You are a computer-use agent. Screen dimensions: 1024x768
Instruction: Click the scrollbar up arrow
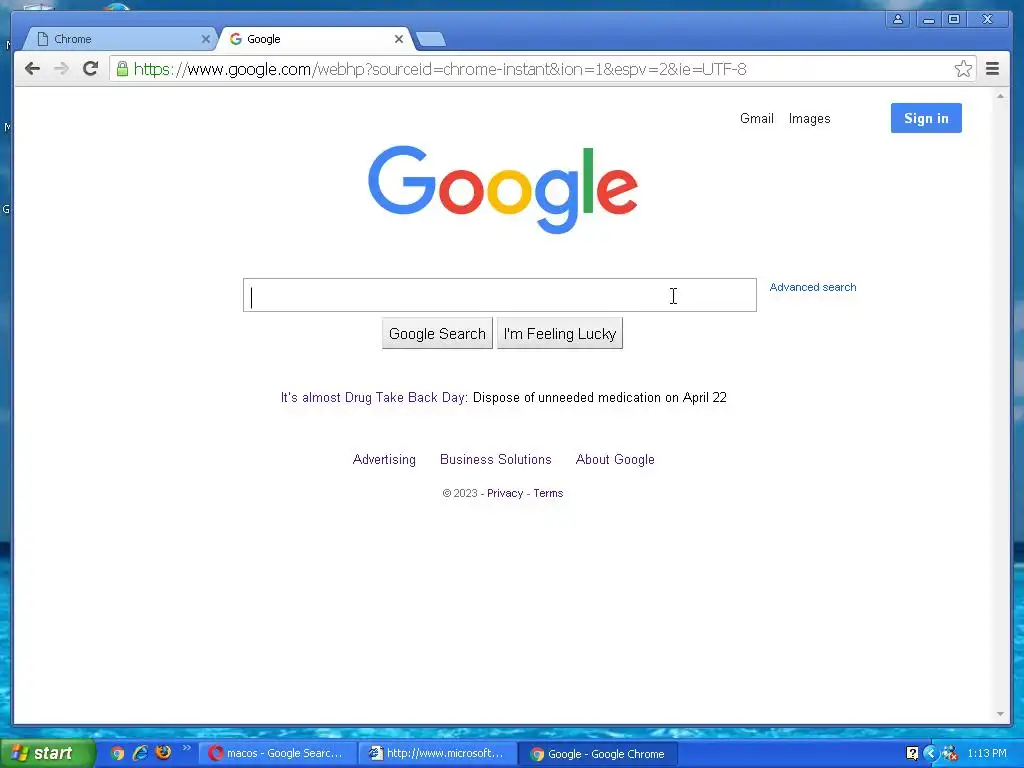[x=1000, y=96]
